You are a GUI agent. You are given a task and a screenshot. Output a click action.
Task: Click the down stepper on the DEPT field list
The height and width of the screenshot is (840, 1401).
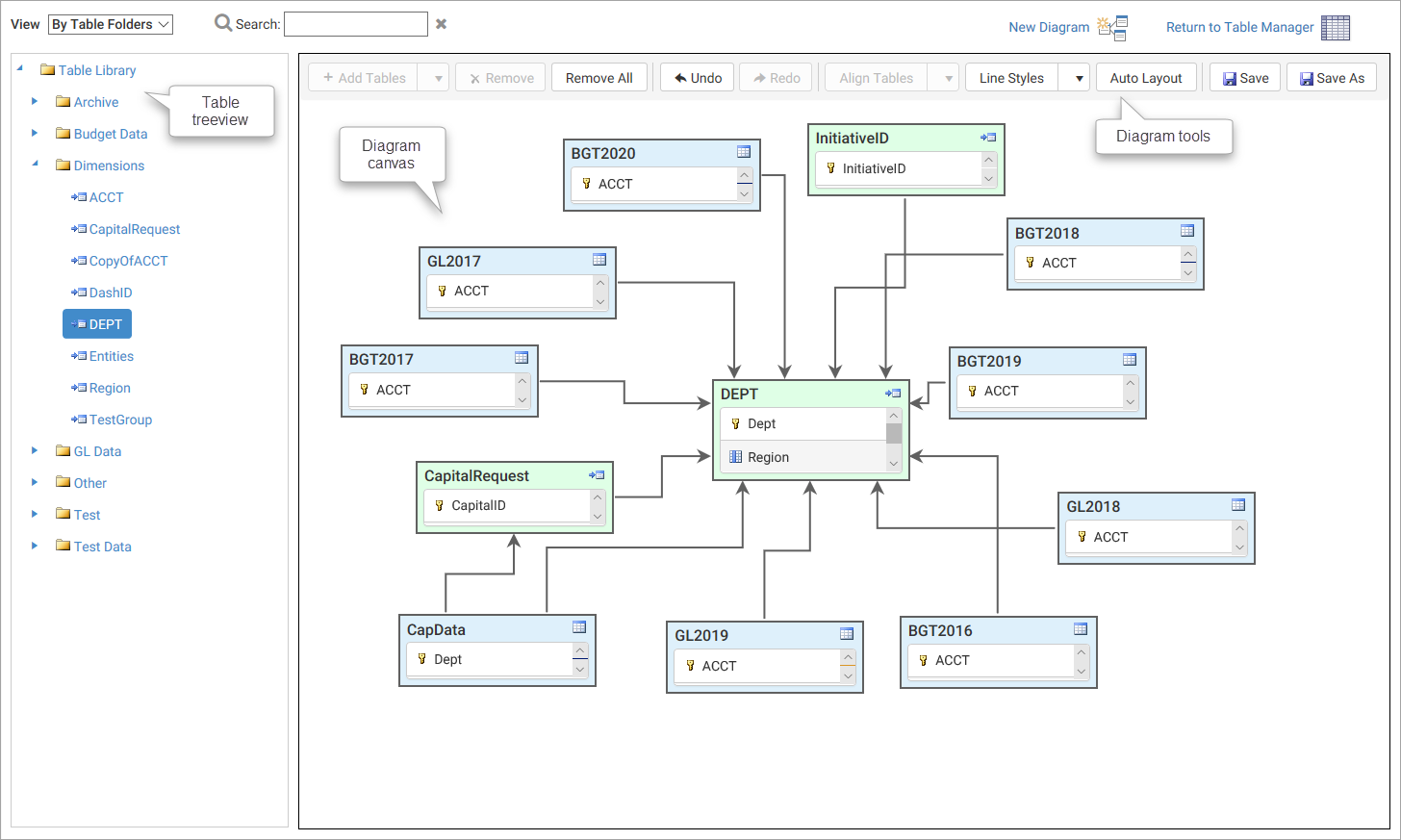point(894,465)
